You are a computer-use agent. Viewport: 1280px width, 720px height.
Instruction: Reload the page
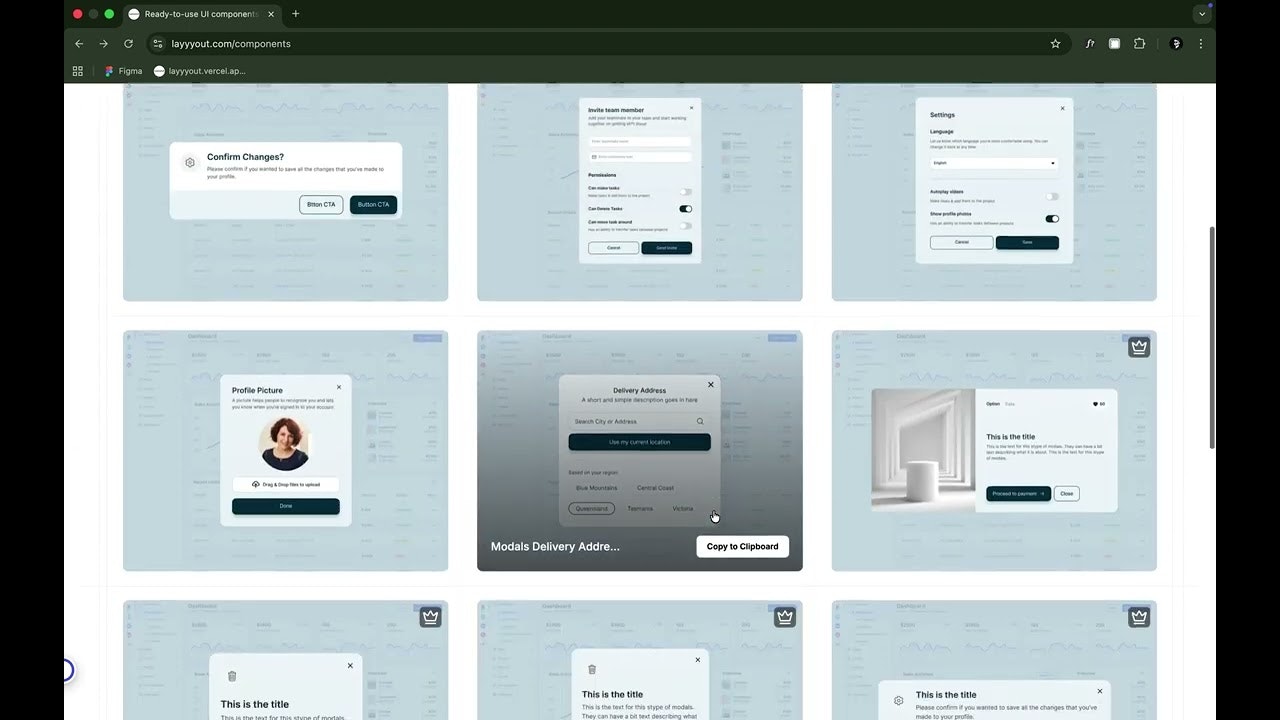(128, 44)
